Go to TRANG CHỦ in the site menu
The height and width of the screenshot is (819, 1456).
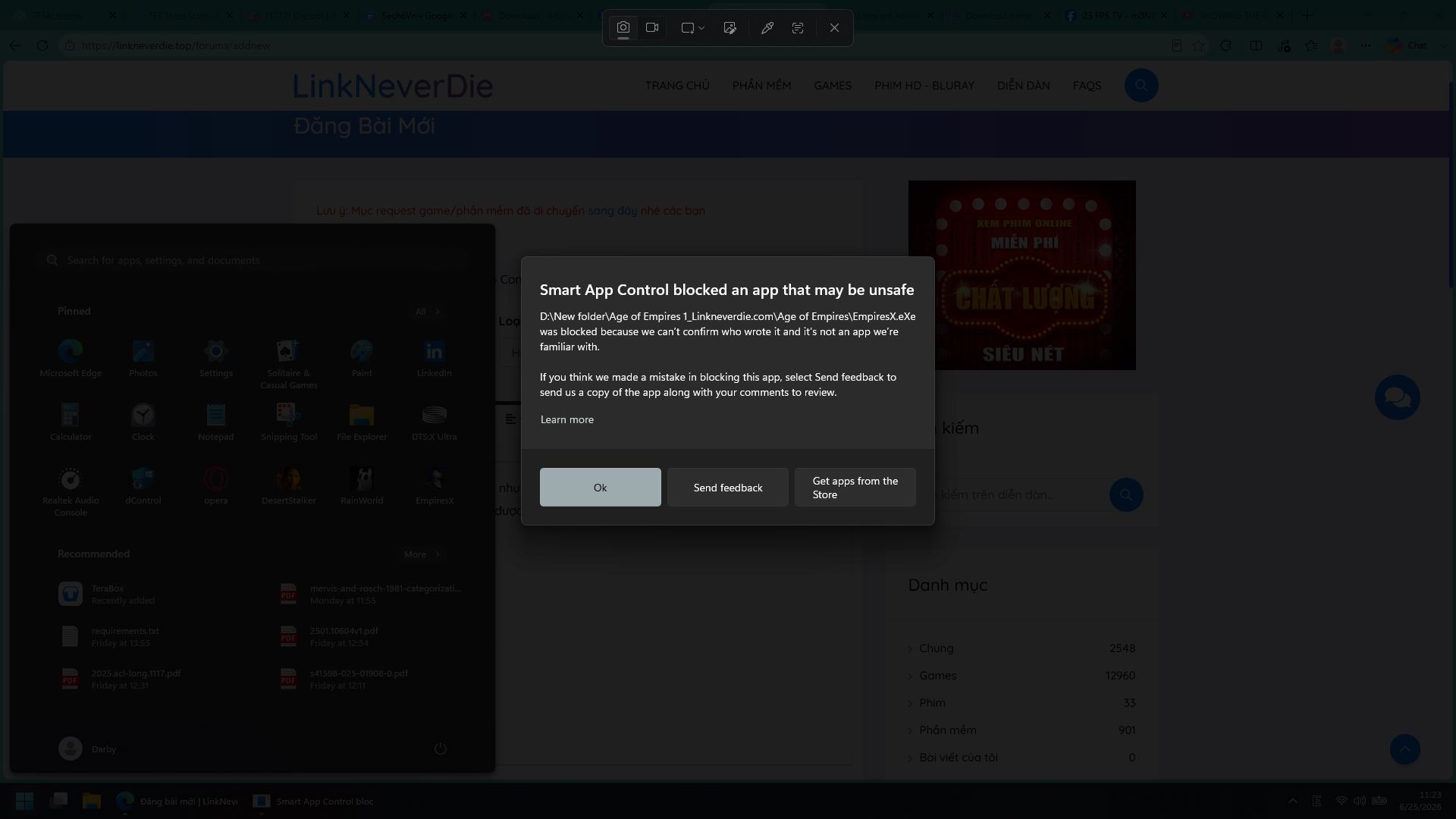677,86
